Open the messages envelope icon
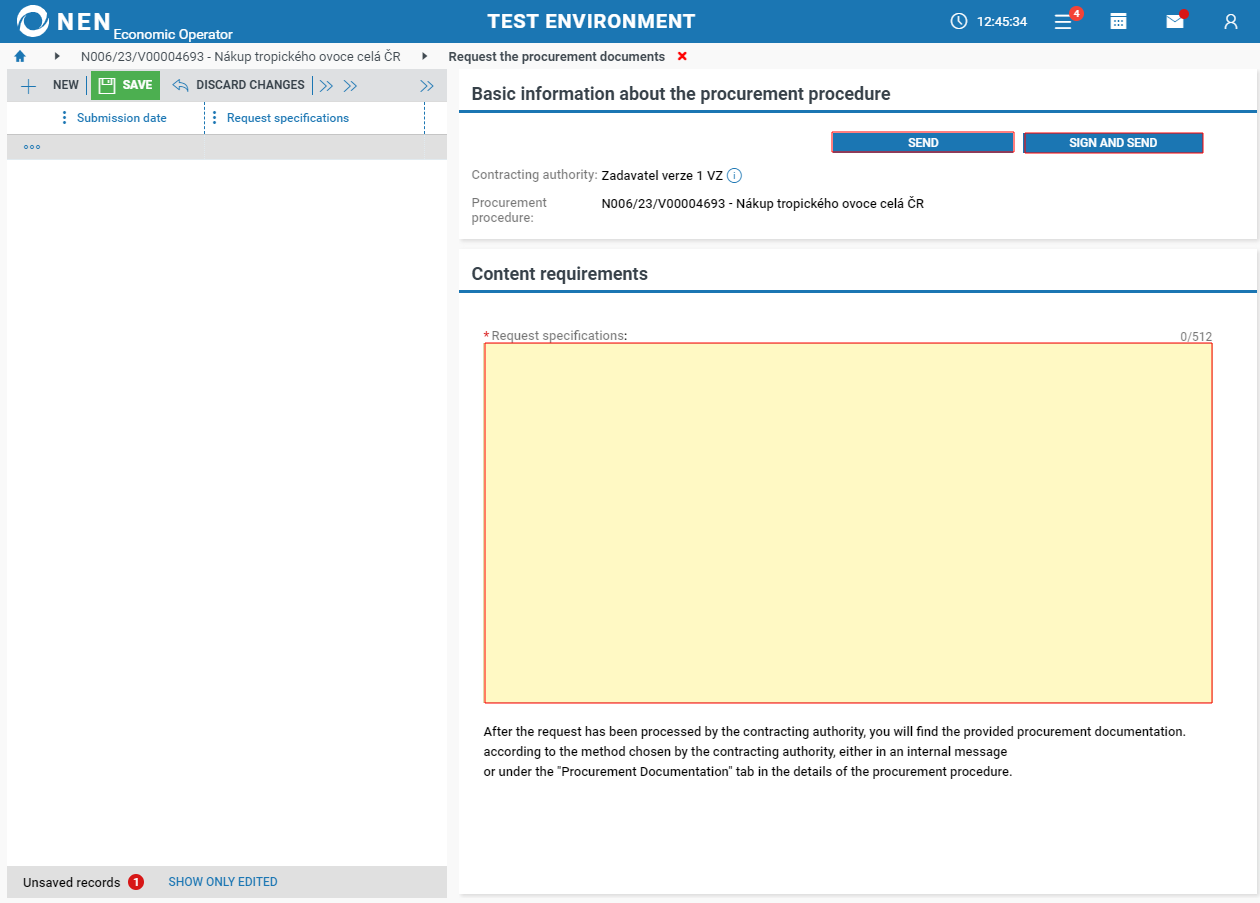 1175,21
